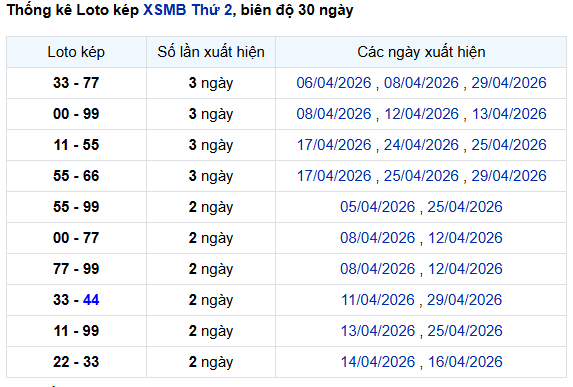Open date 14/04/2026 in the 22 - 33 row

(x=377, y=362)
